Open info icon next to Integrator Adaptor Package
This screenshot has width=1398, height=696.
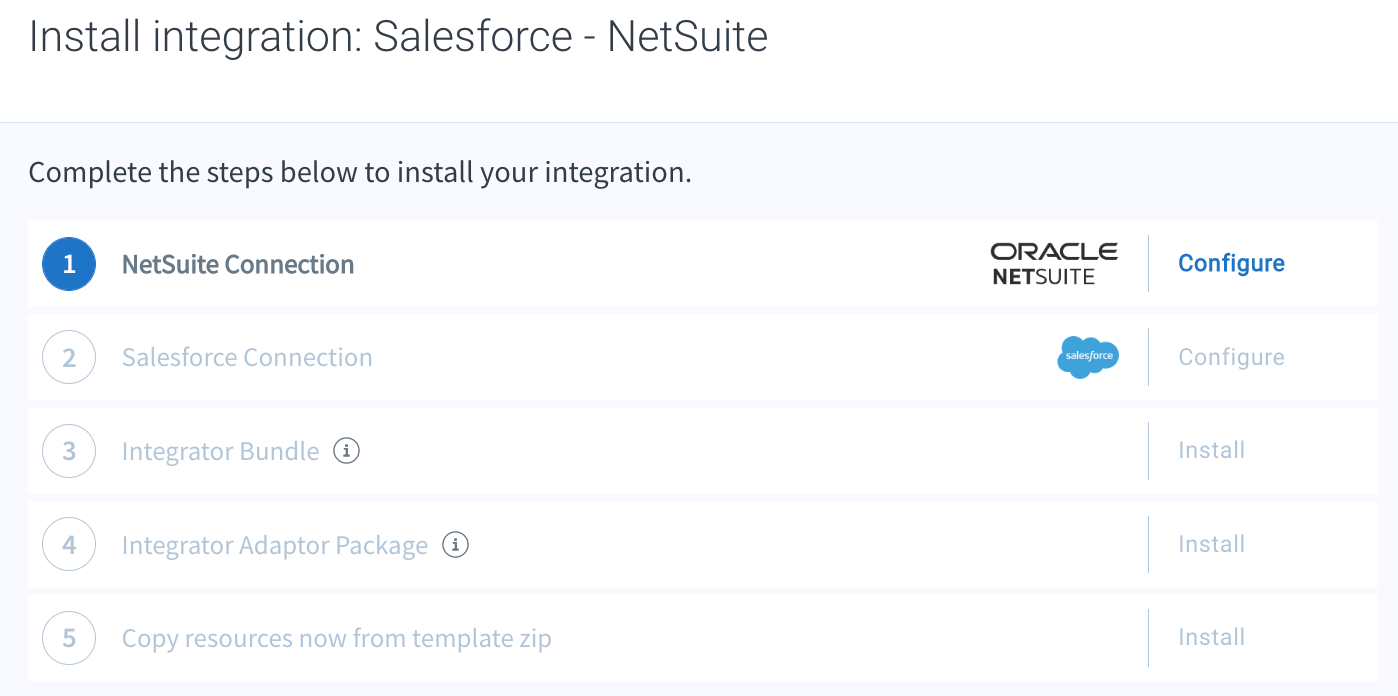pyautogui.click(x=455, y=545)
